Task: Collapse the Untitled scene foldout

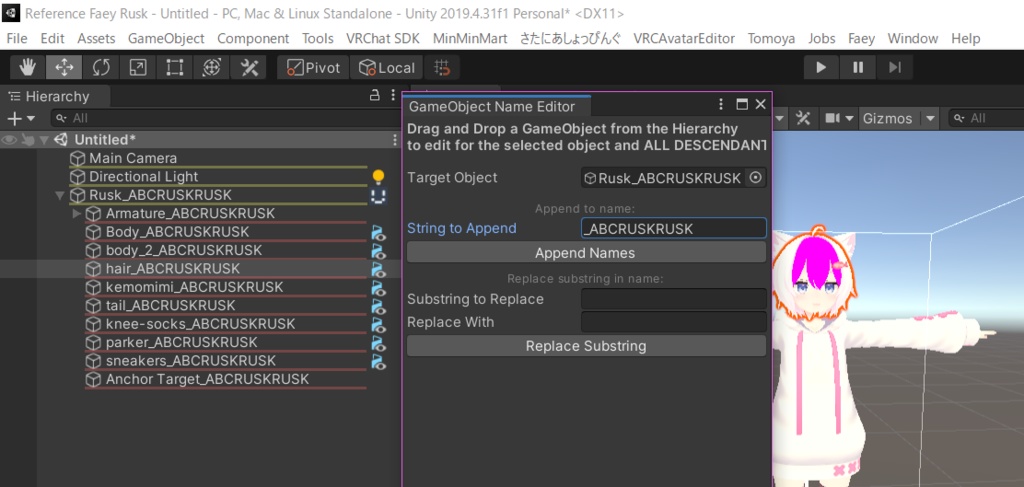Action: point(44,140)
